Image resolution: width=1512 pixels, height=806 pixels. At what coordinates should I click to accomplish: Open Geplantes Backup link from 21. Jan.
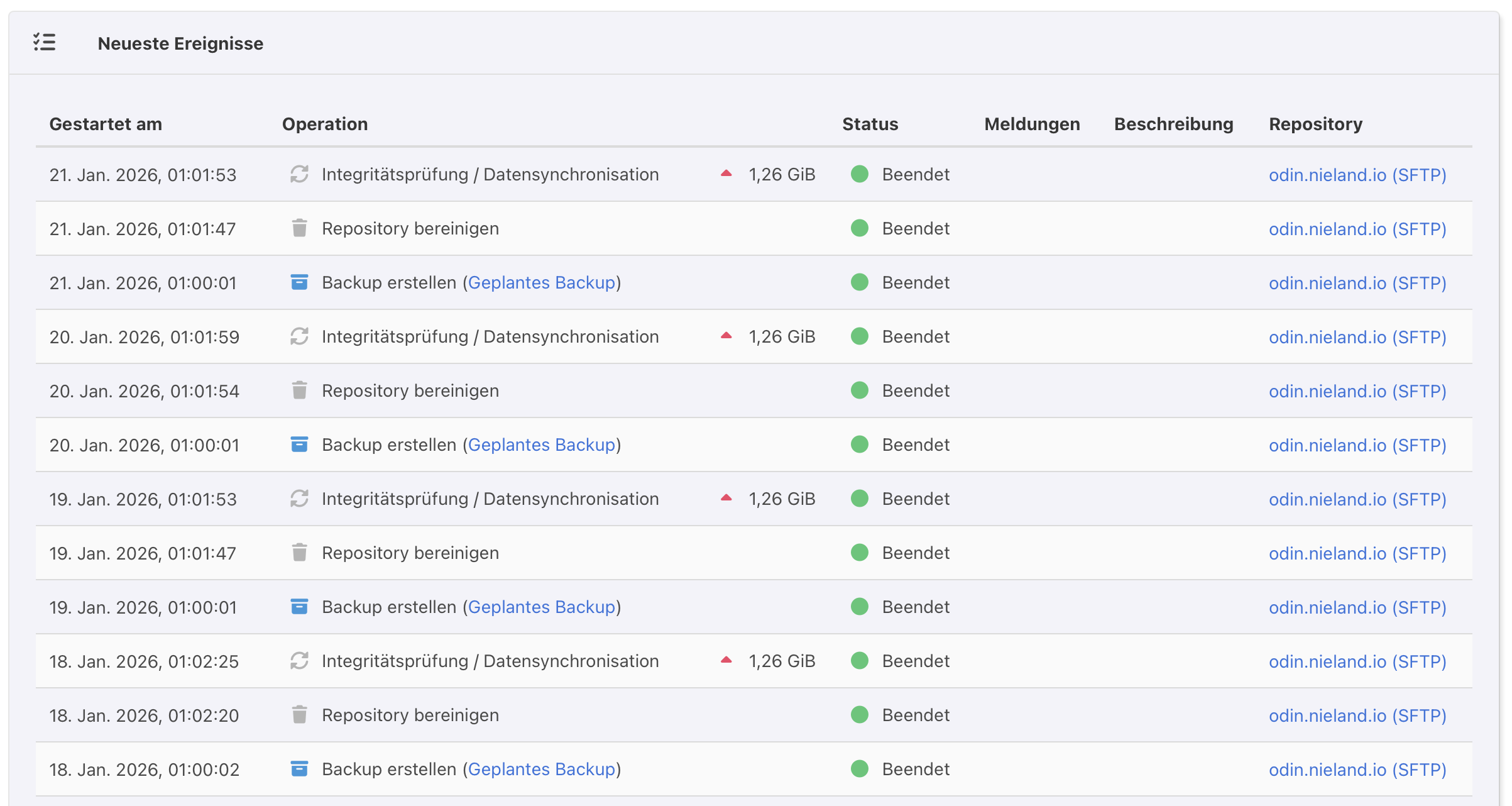[541, 282]
